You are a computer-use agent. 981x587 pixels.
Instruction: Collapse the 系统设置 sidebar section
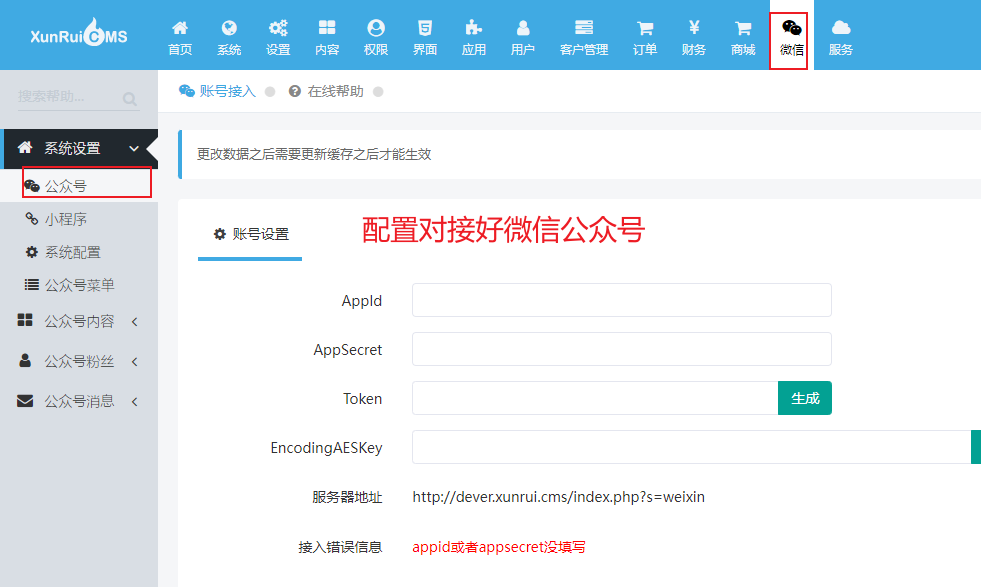[80, 148]
